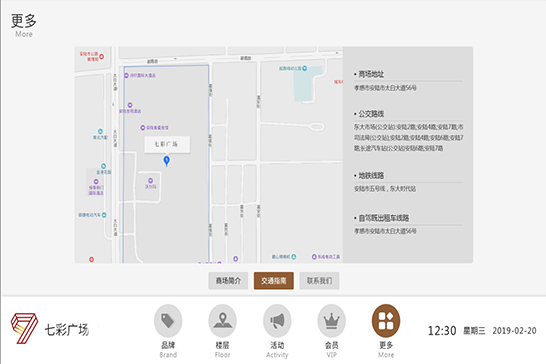The image size is (546, 364).
Task: Tap the 七彩广场 logo in the bottom bar
Action: [x=24, y=328]
